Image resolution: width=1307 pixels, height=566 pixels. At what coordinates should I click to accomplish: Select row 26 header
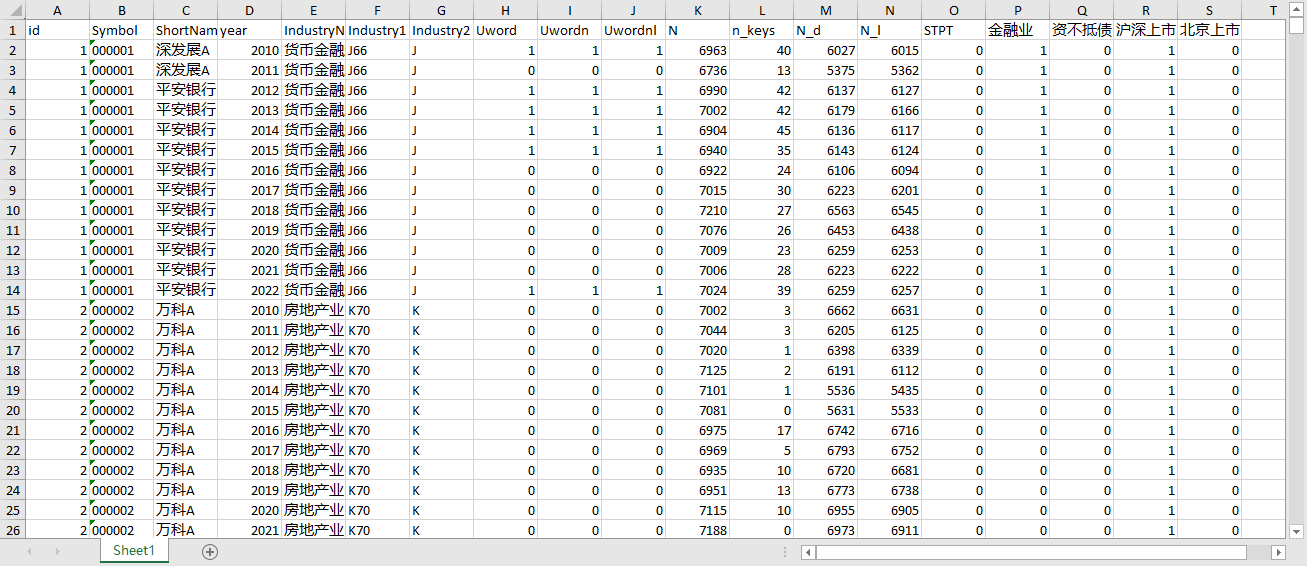(12, 530)
